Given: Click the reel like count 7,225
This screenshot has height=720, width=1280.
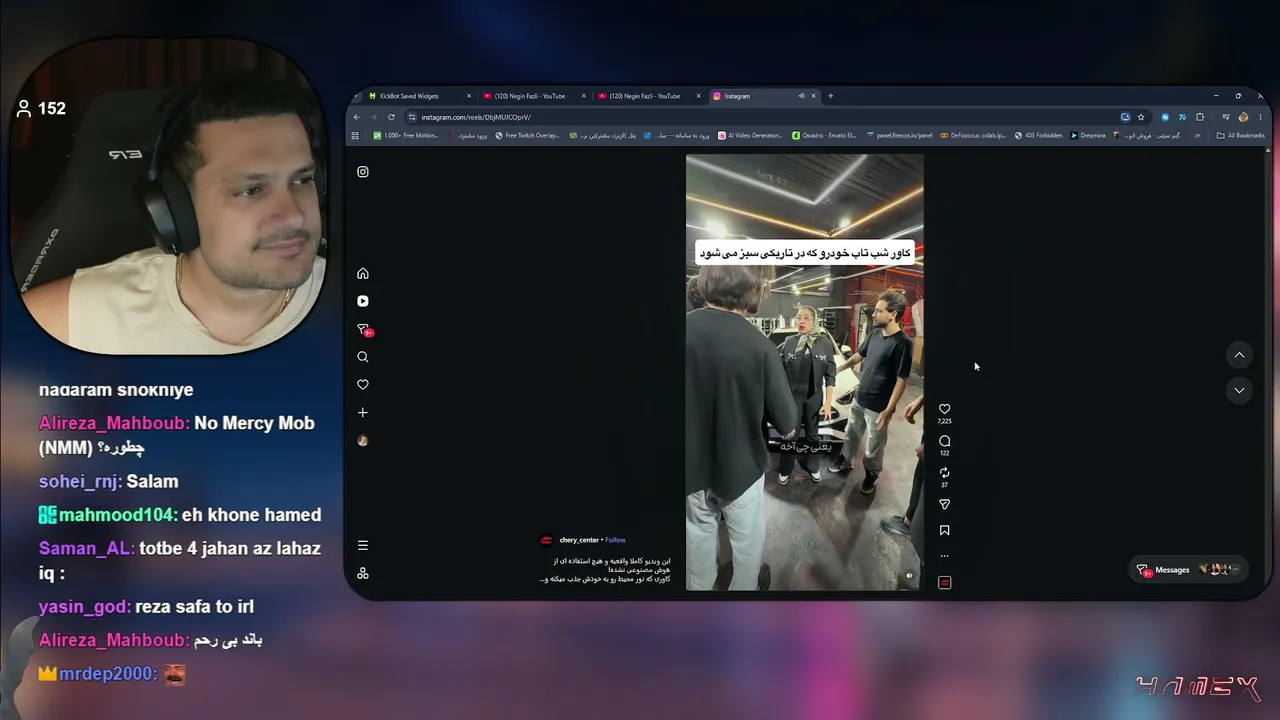Looking at the screenshot, I should tap(944, 422).
